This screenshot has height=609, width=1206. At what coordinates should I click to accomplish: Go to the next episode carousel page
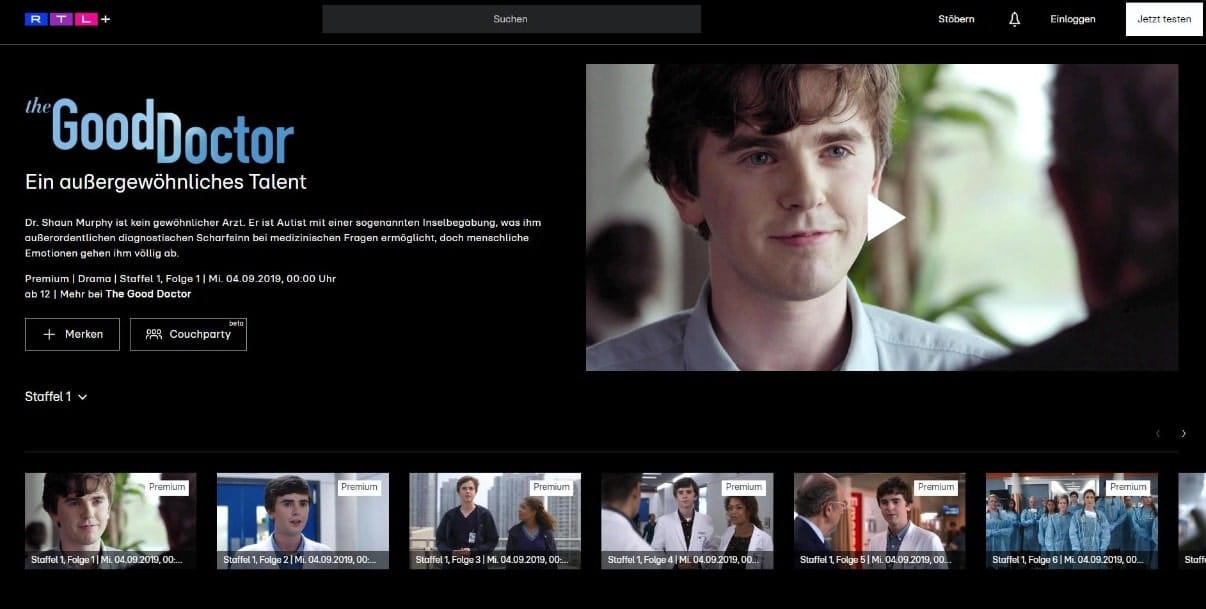coord(1183,433)
